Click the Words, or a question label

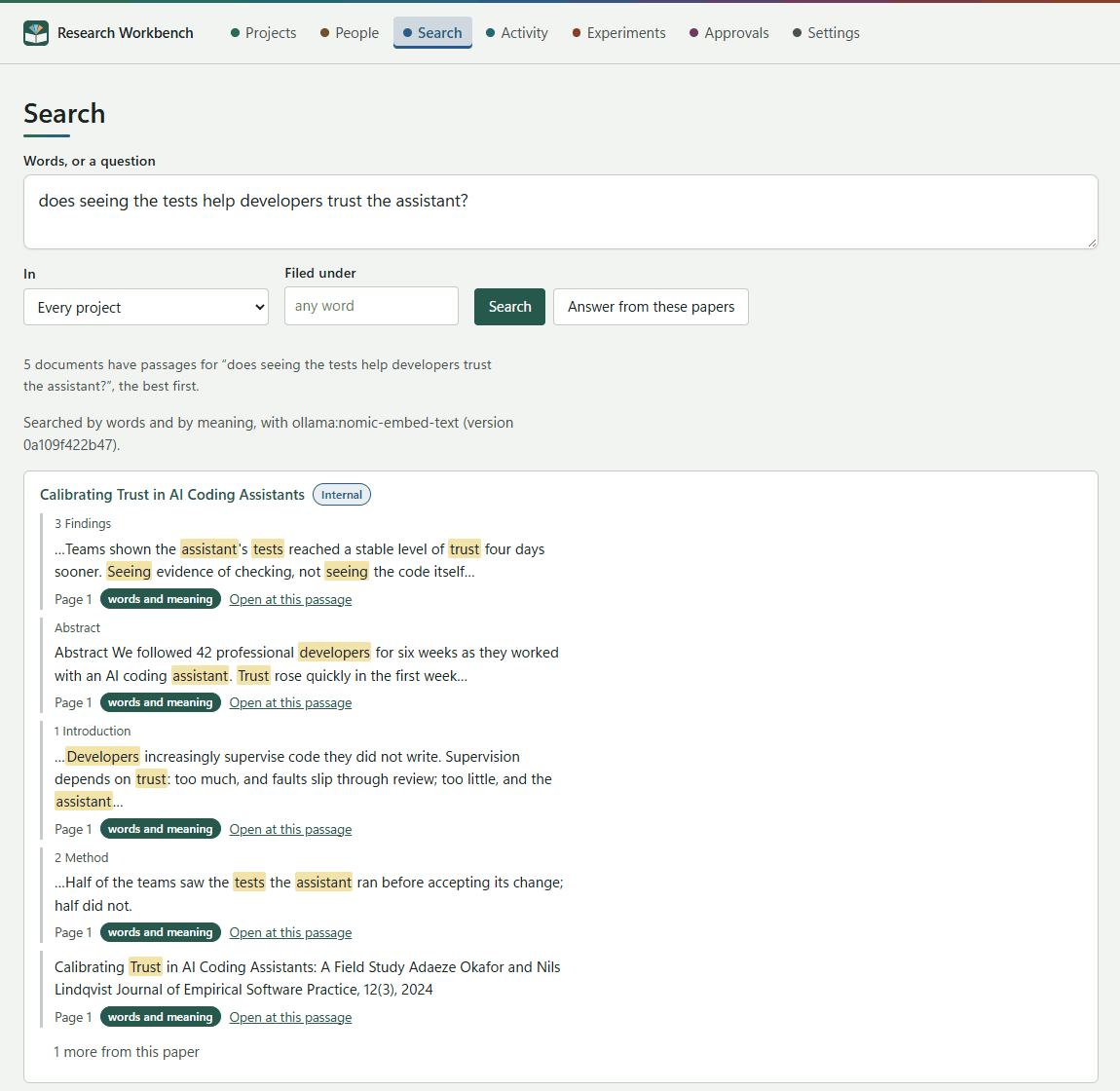pyautogui.click(x=90, y=161)
